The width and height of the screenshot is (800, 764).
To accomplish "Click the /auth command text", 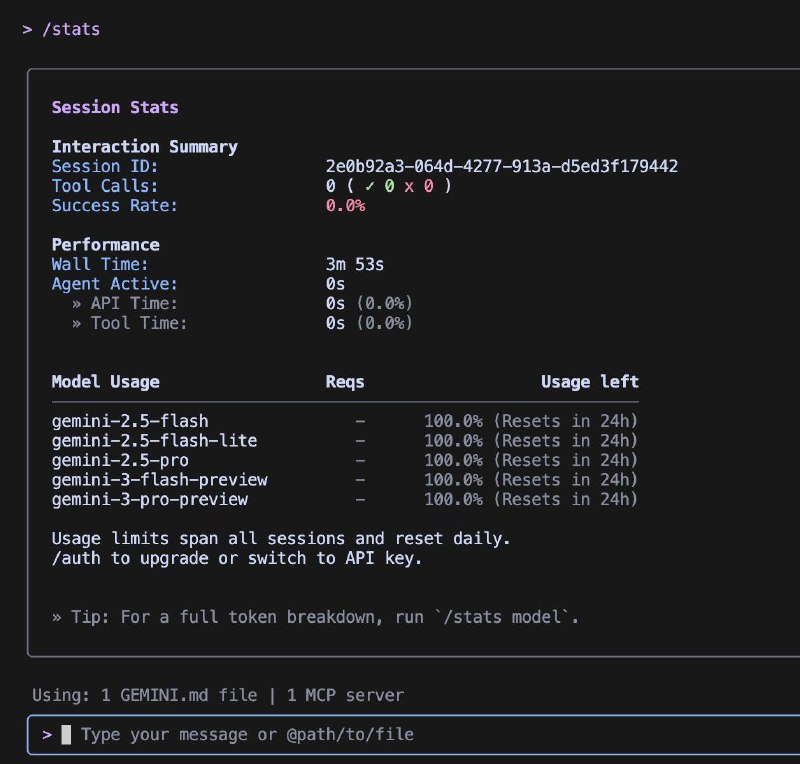I will [76, 558].
